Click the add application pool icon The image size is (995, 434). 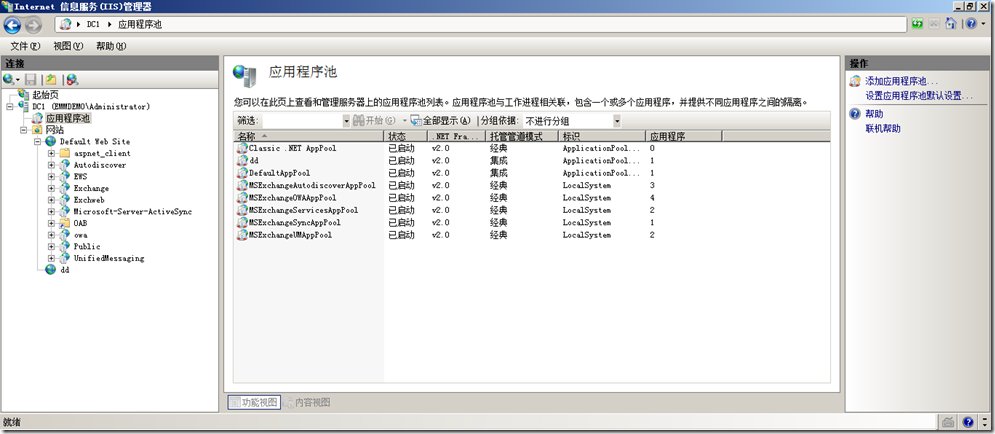click(x=855, y=81)
